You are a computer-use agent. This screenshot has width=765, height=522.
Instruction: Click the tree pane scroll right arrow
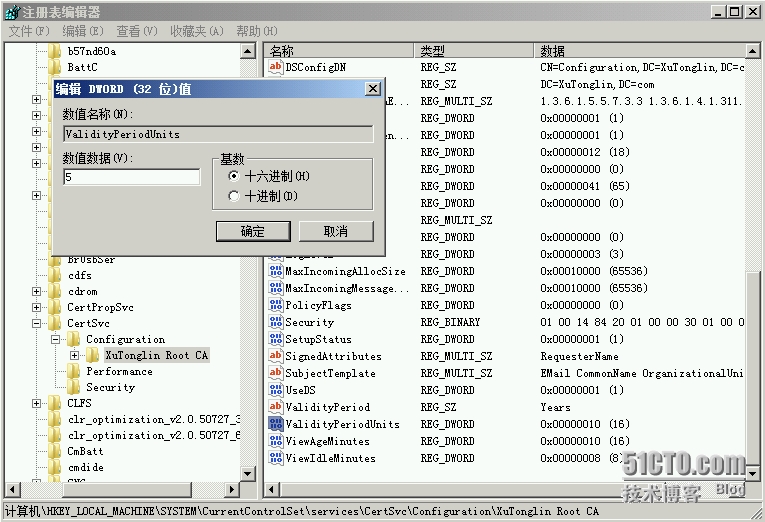pos(232,489)
